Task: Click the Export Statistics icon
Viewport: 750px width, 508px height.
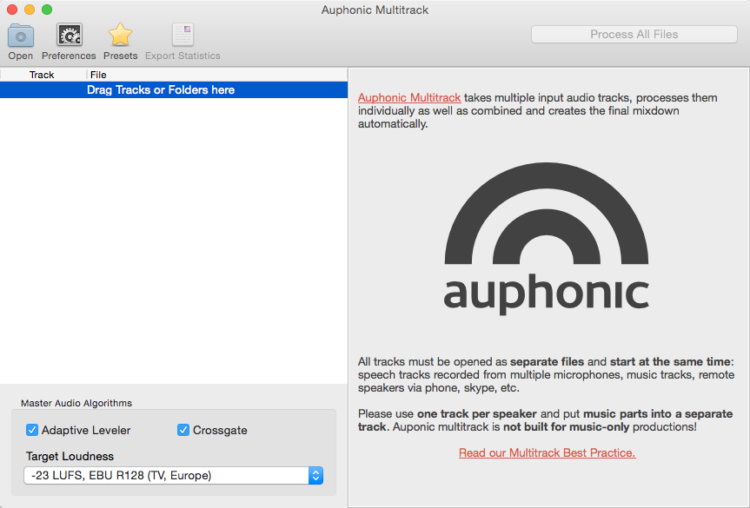Action: pyautogui.click(x=183, y=35)
